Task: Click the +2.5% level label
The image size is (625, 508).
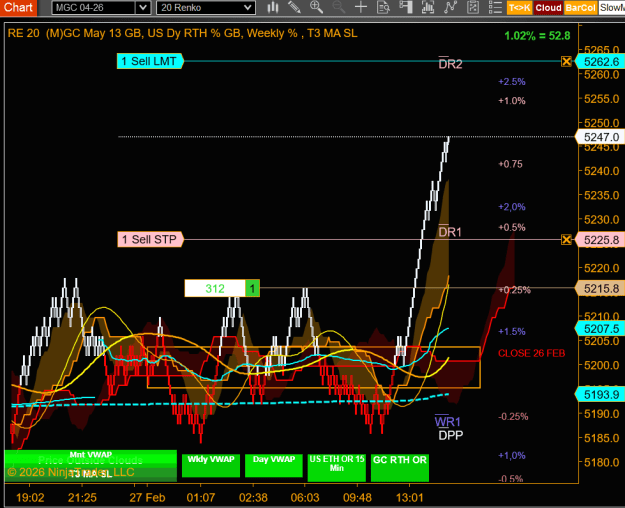Action: click(512, 82)
